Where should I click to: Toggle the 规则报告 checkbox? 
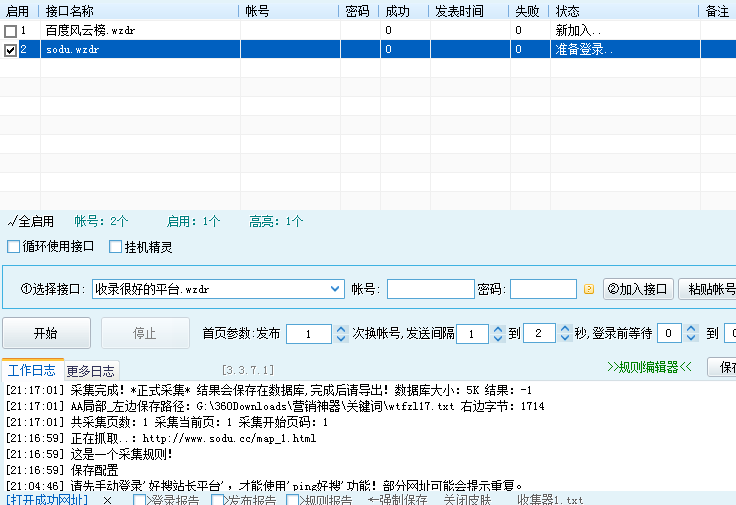coord(292,500)
